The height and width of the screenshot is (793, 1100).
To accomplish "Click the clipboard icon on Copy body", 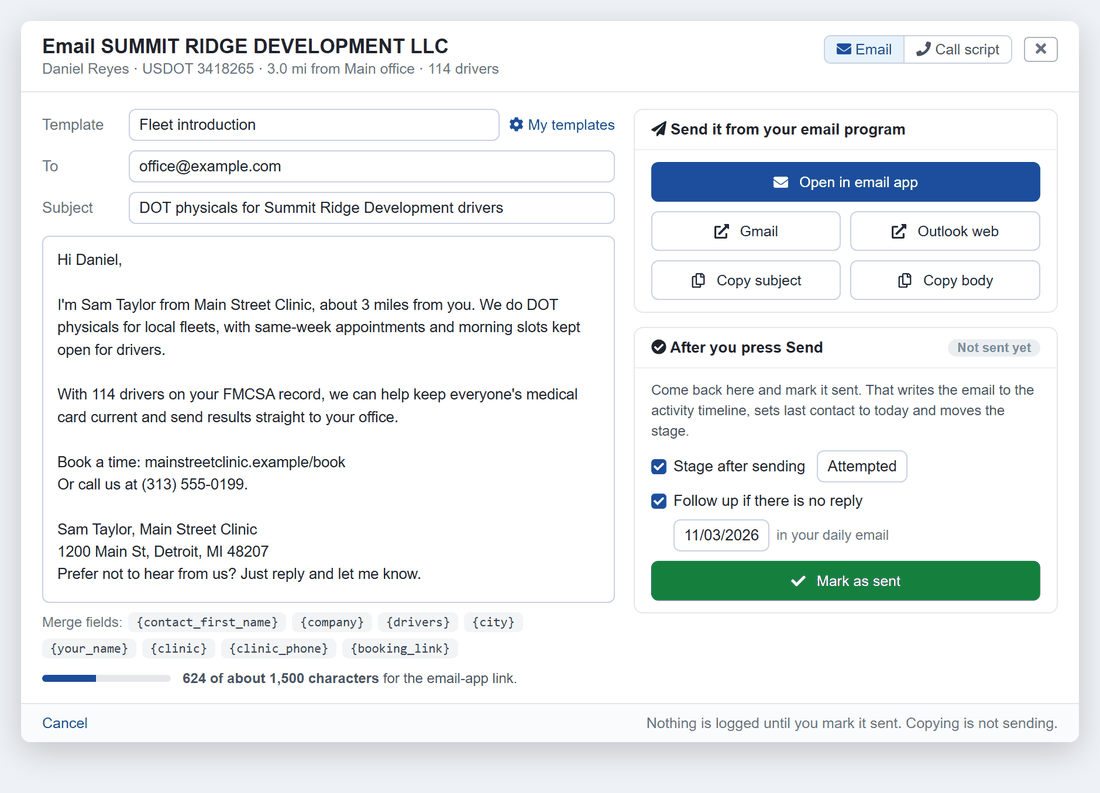I will pyautogui.click(x=905, y=281).
